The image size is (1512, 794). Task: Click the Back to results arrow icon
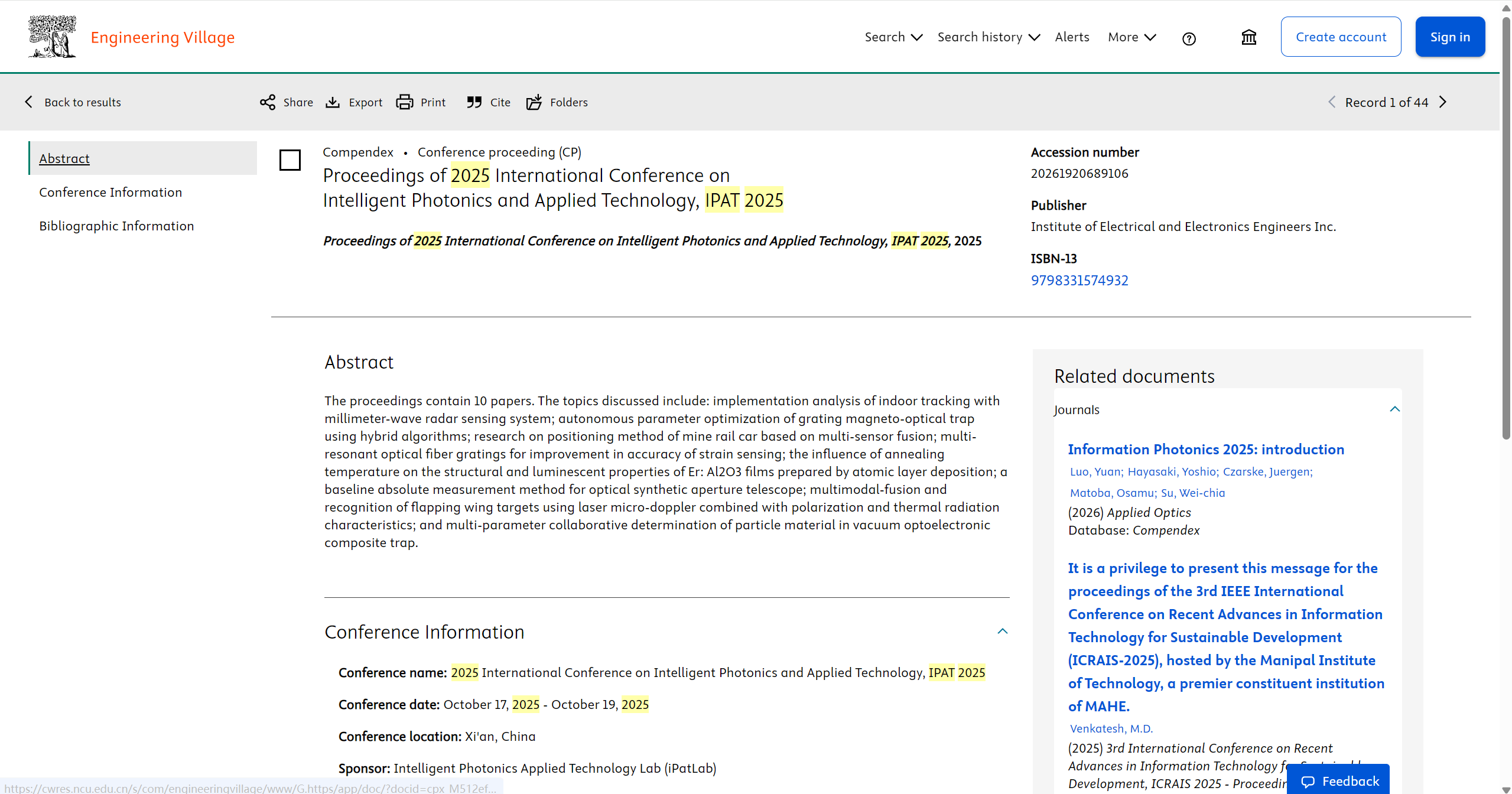(28, 102)
